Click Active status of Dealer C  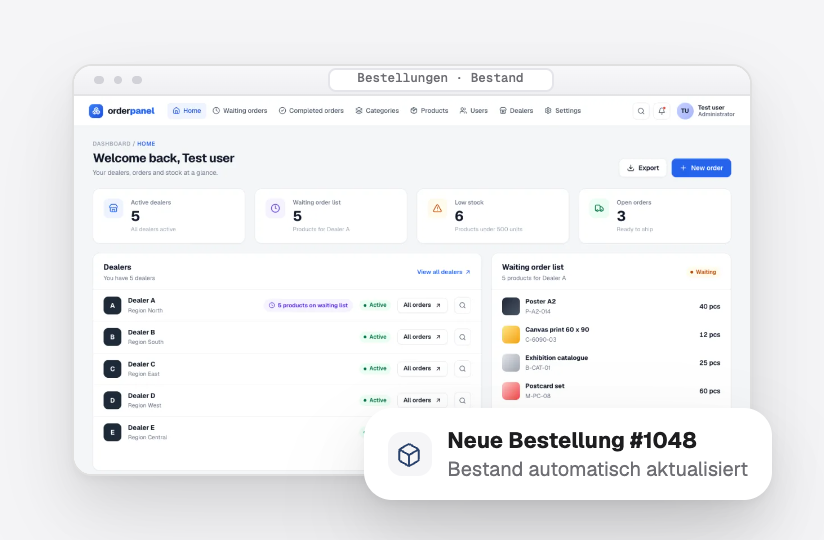coord(375,369)
